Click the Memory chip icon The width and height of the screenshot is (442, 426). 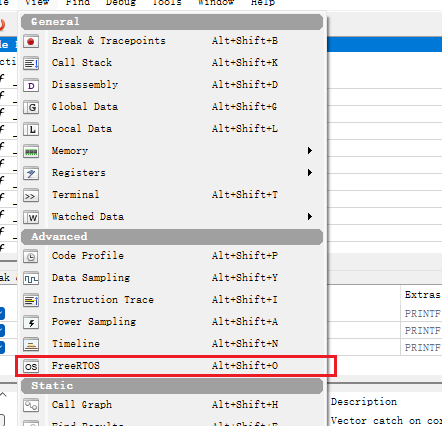31,151
